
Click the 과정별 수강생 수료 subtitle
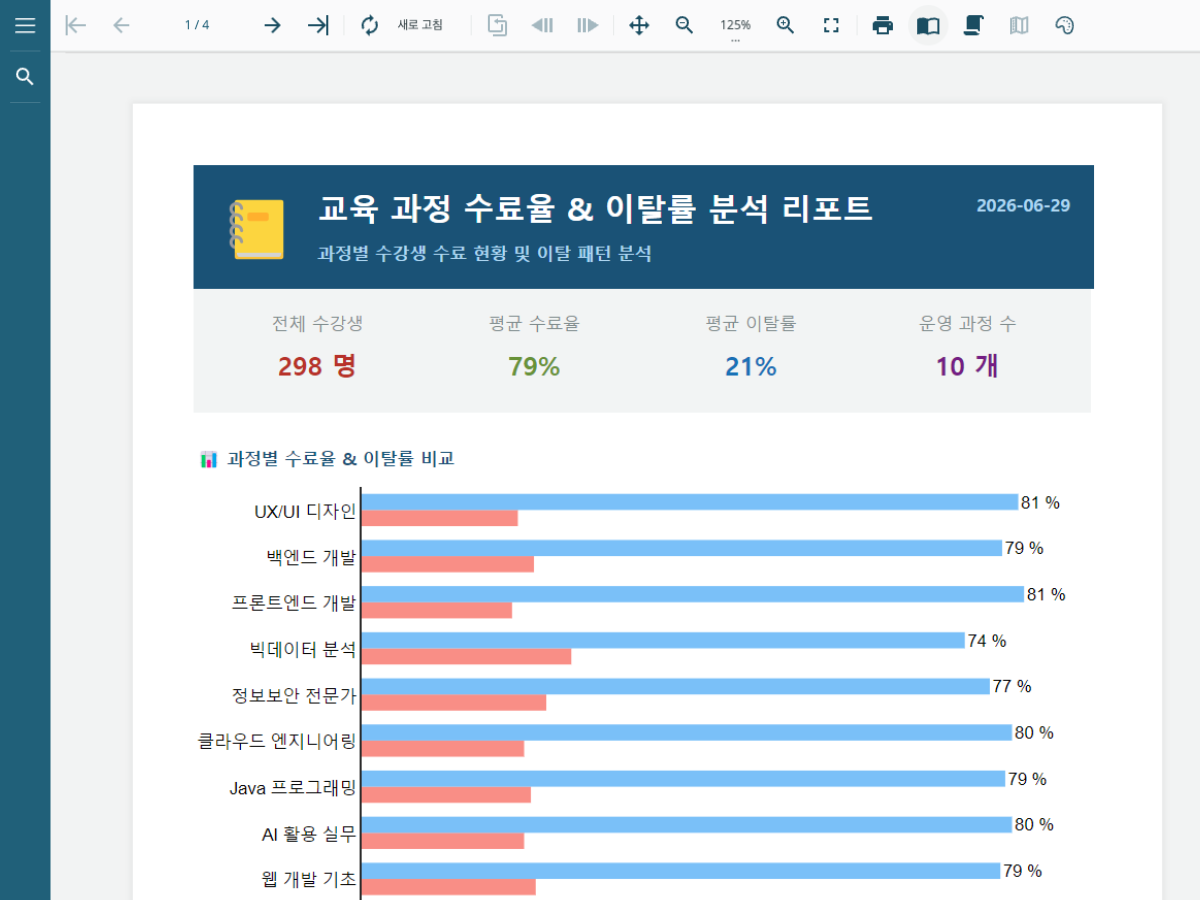point(484,254)
